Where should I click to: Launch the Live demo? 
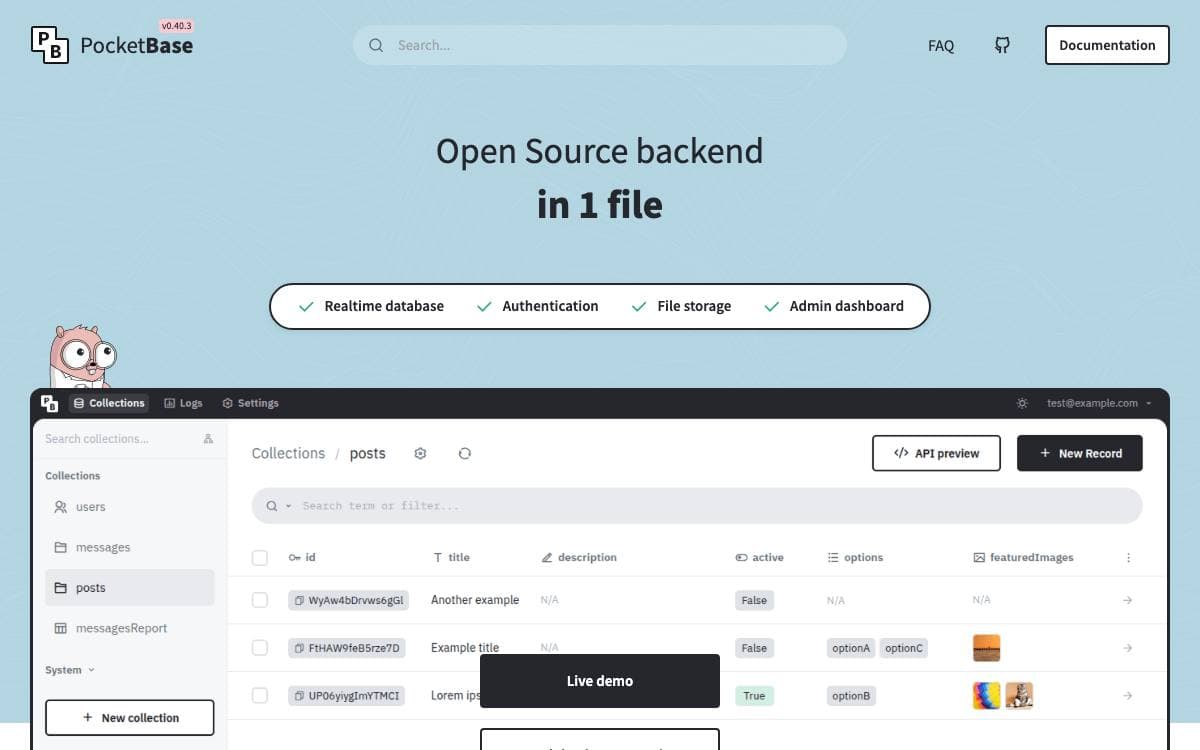pyautogui.click(x=600, y=681)
